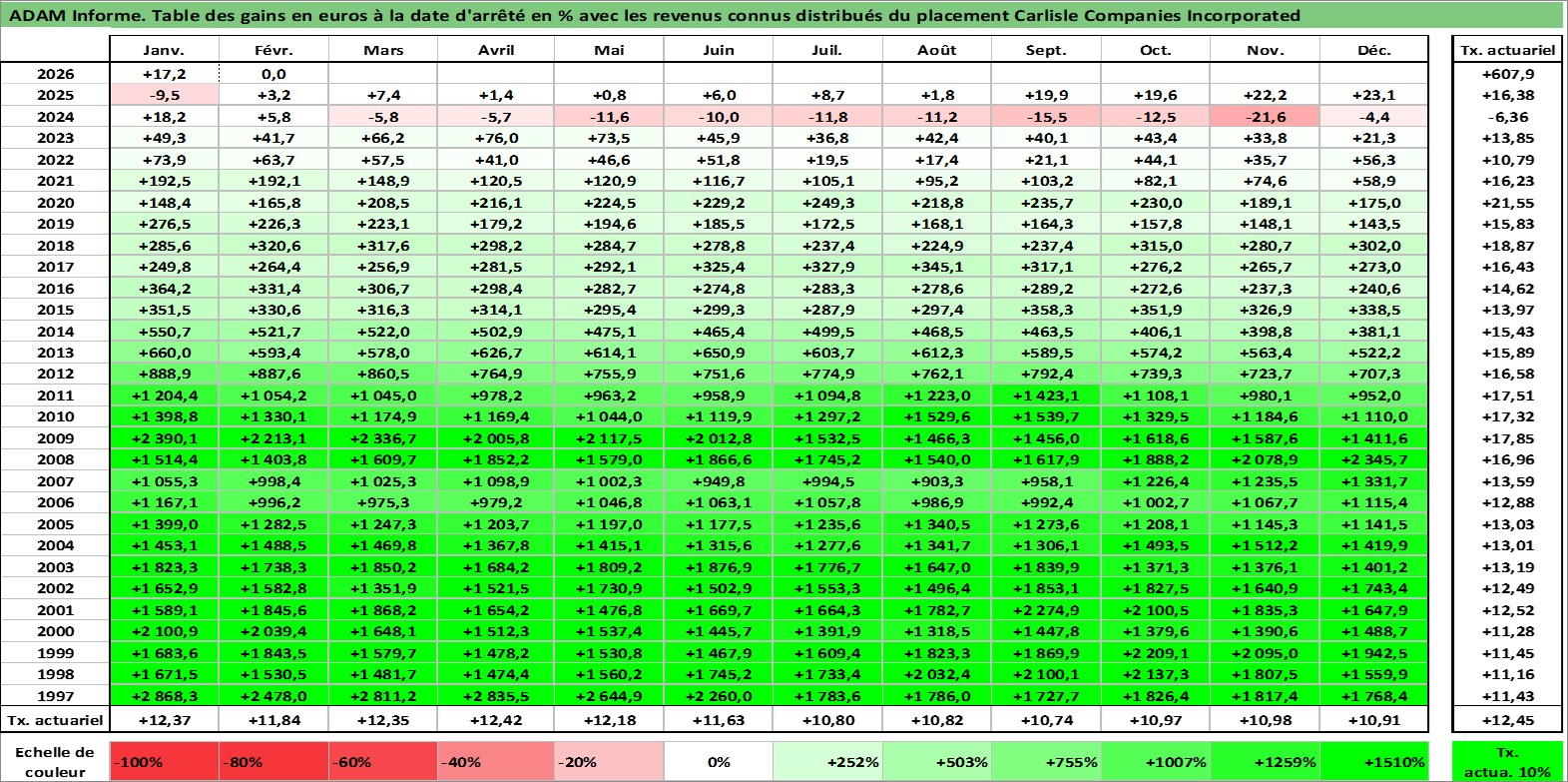Select the 2026 year row label
Viewport: 1568px width, 782px height.
click(55, 74)
